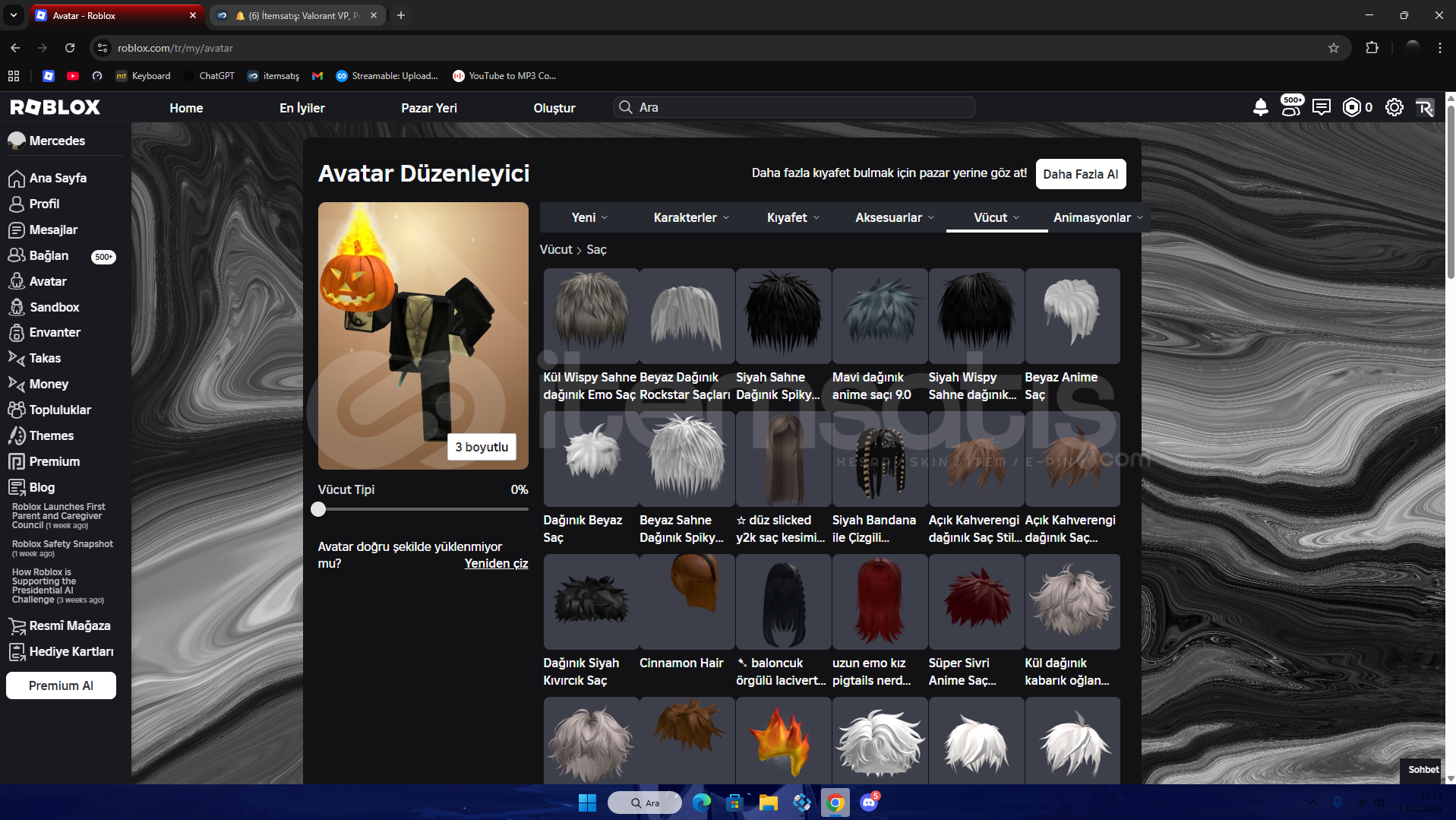Open the notifications bell icon
The image size is (1456, 820).
coord(1260,107)
